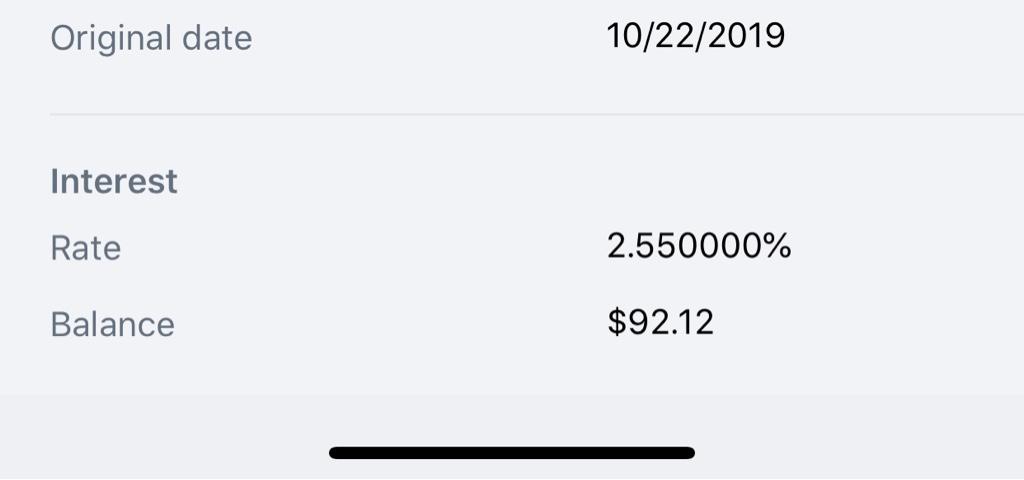1024x480 pixels.
Task: Select the $92.12 balance amount
Action: [660, 322]
